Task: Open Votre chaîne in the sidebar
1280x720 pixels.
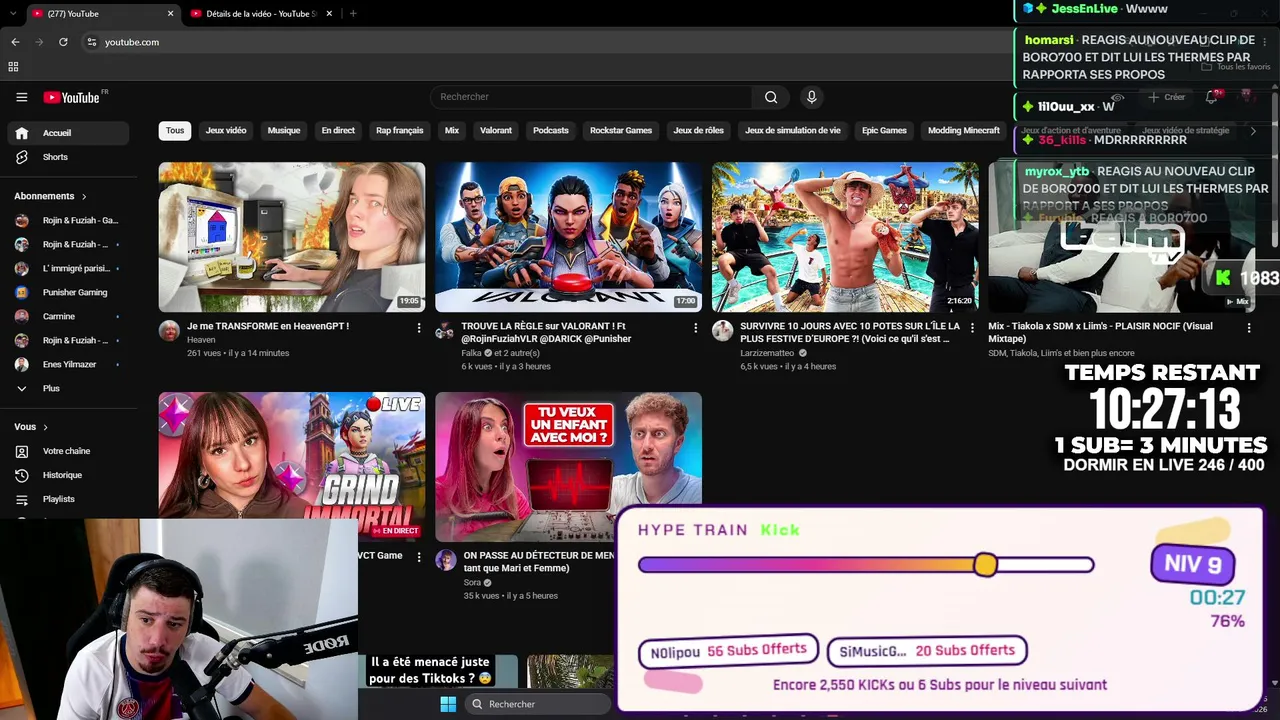Action: 65,451
